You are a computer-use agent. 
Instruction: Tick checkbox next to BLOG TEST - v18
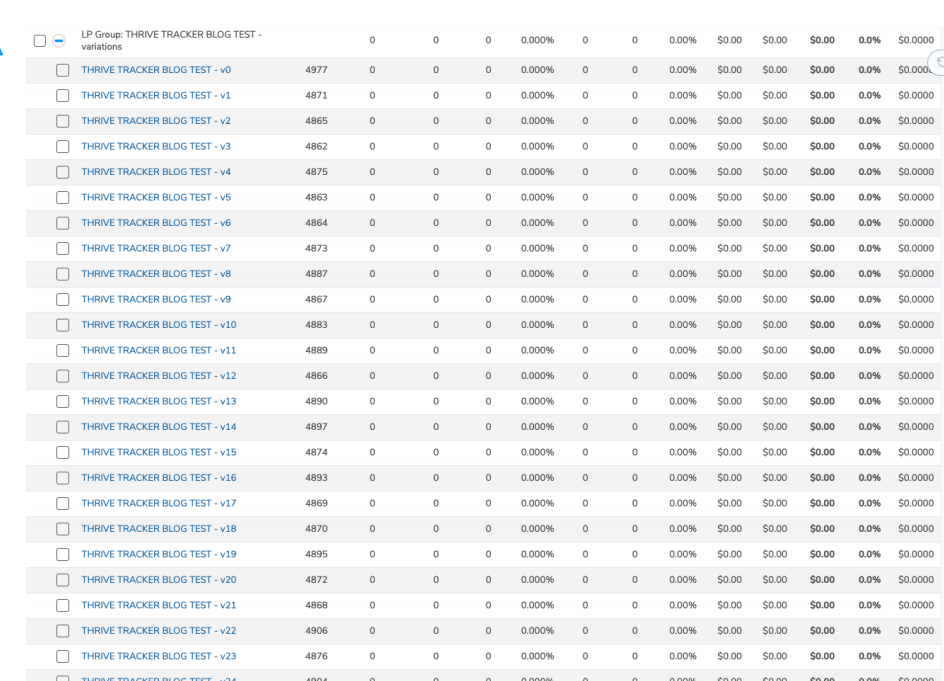63,529
